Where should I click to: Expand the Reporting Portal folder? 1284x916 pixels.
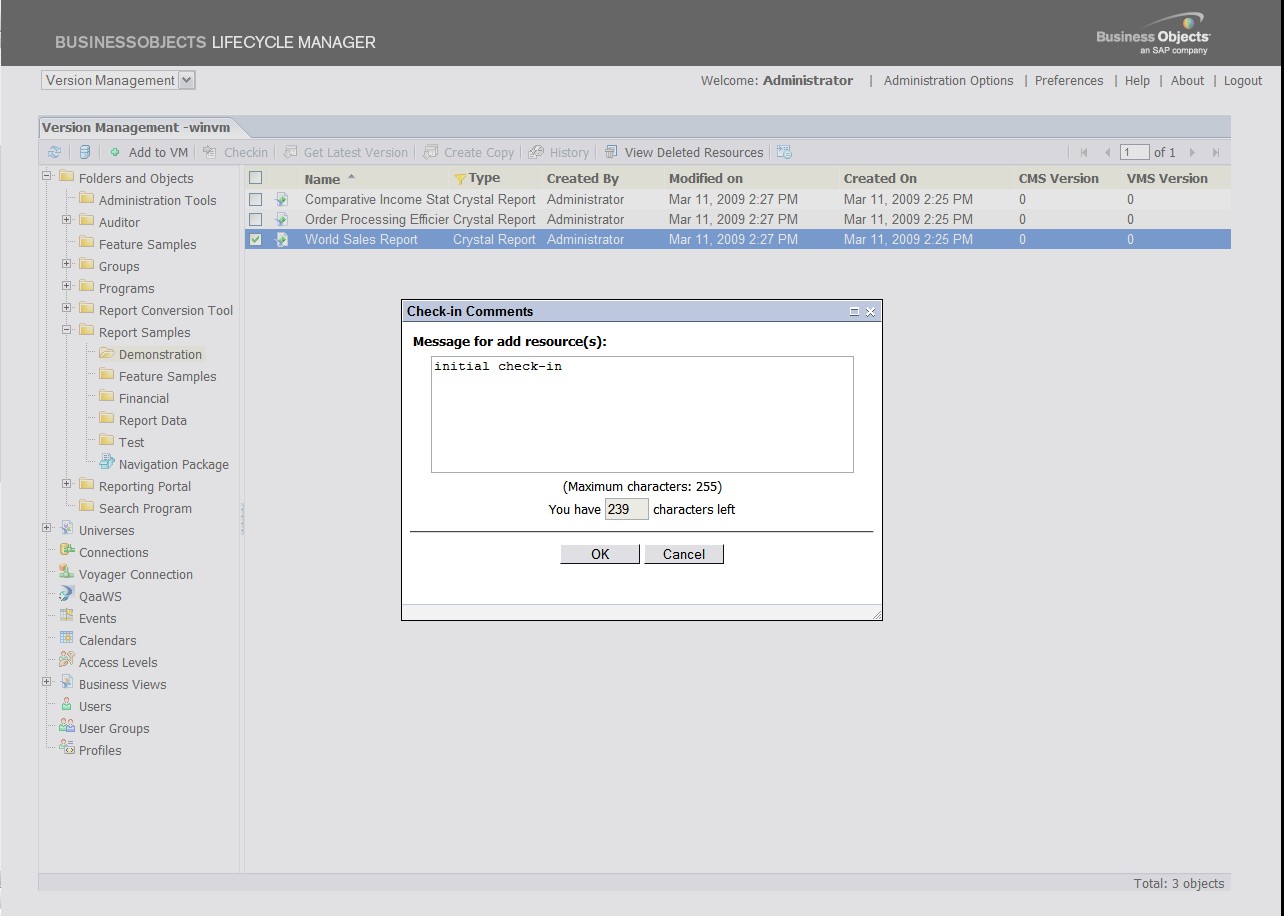[x=66, y=484]
